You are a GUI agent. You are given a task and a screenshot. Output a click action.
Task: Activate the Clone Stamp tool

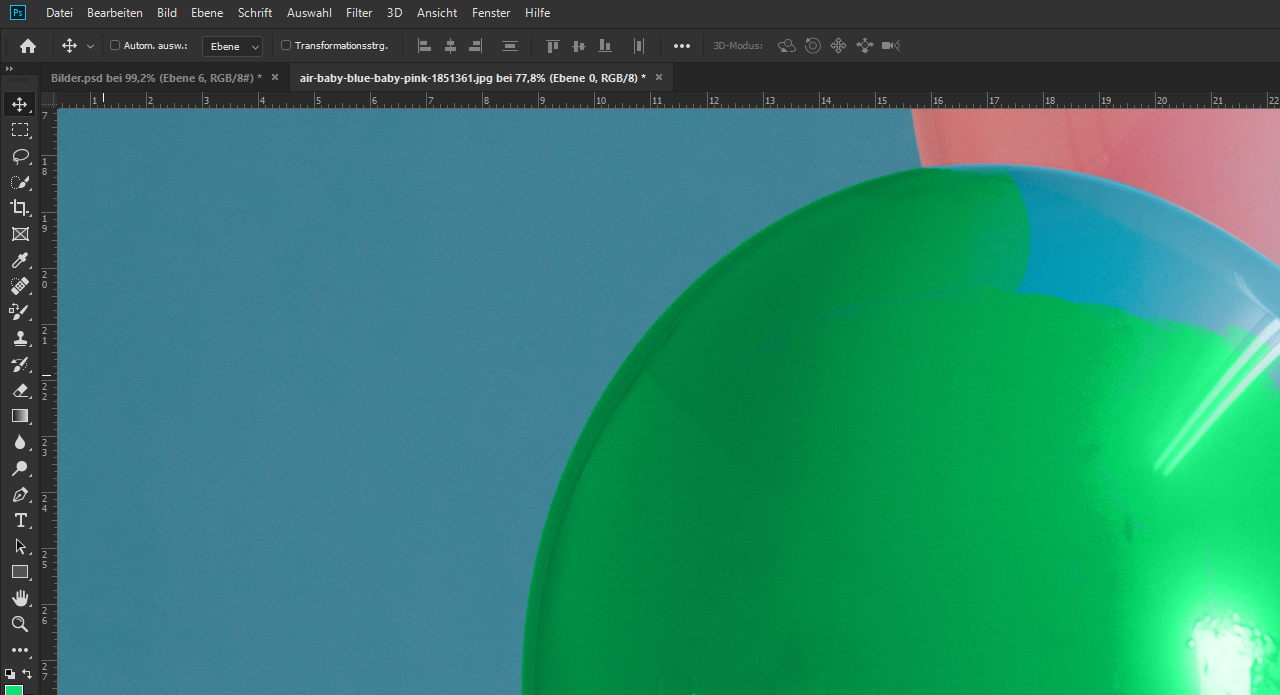click(x=20, y=338)
